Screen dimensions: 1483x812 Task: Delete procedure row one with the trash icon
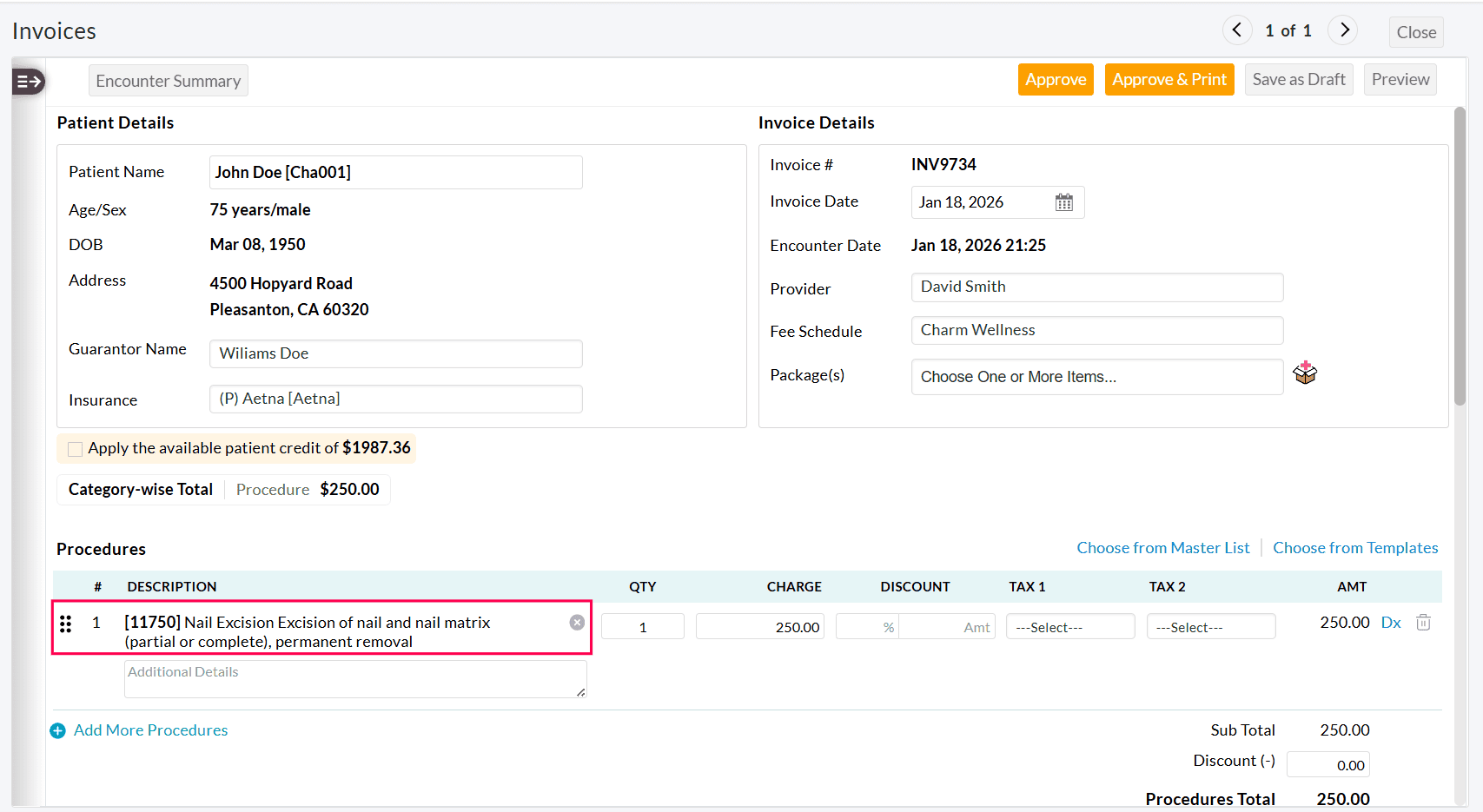click(1423, 623)
